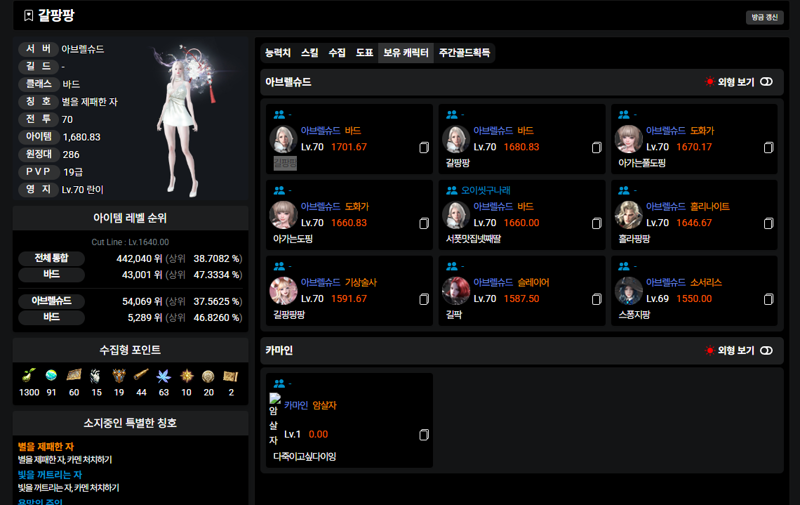The height and width of the screenshot is (505, 800).
Task: Click the 방금 갱신 refresh button
Action: coord(764,17)
